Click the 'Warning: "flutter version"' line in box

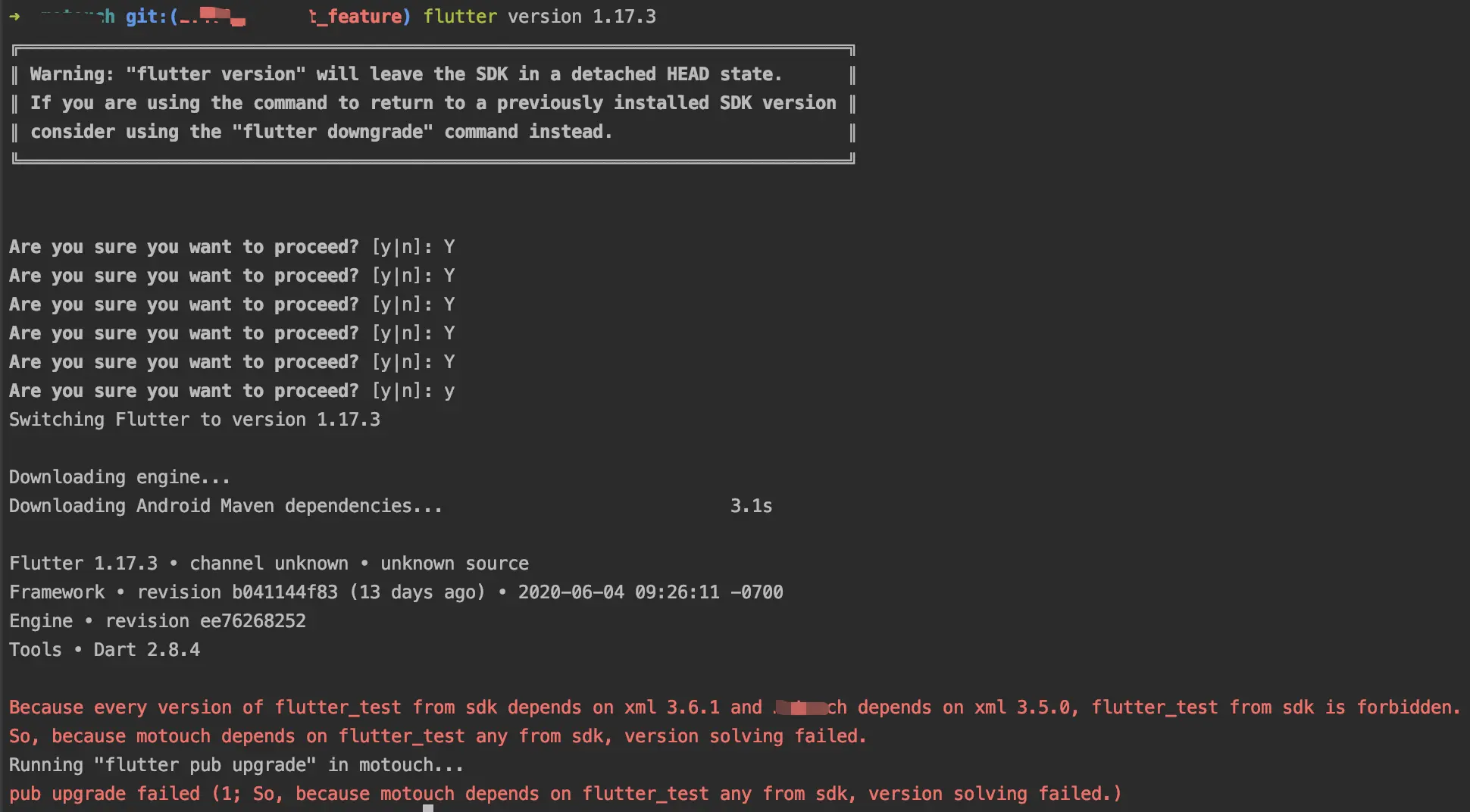pos(405,74)
